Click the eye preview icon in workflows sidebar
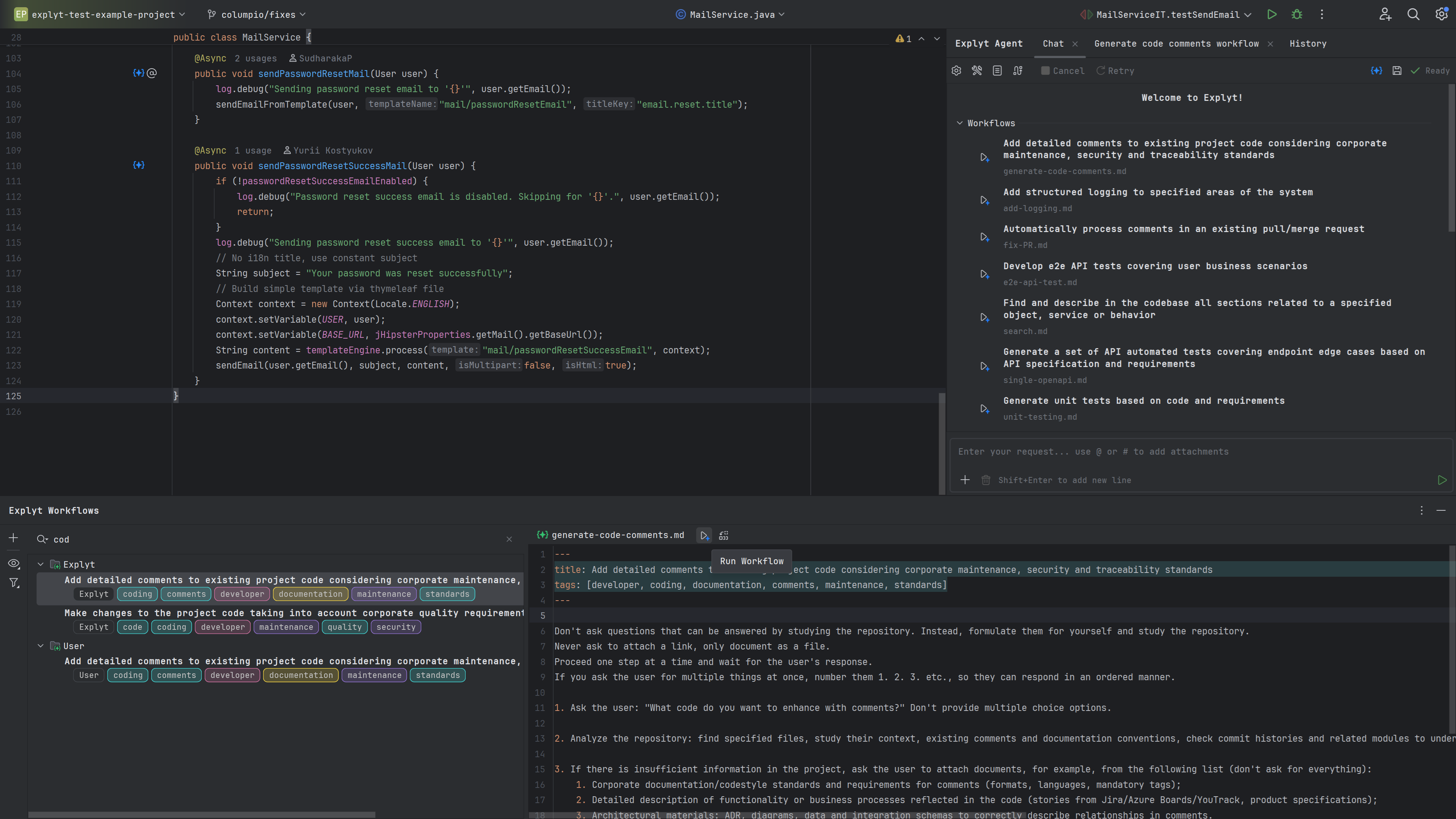 click(x=14, y=563)
